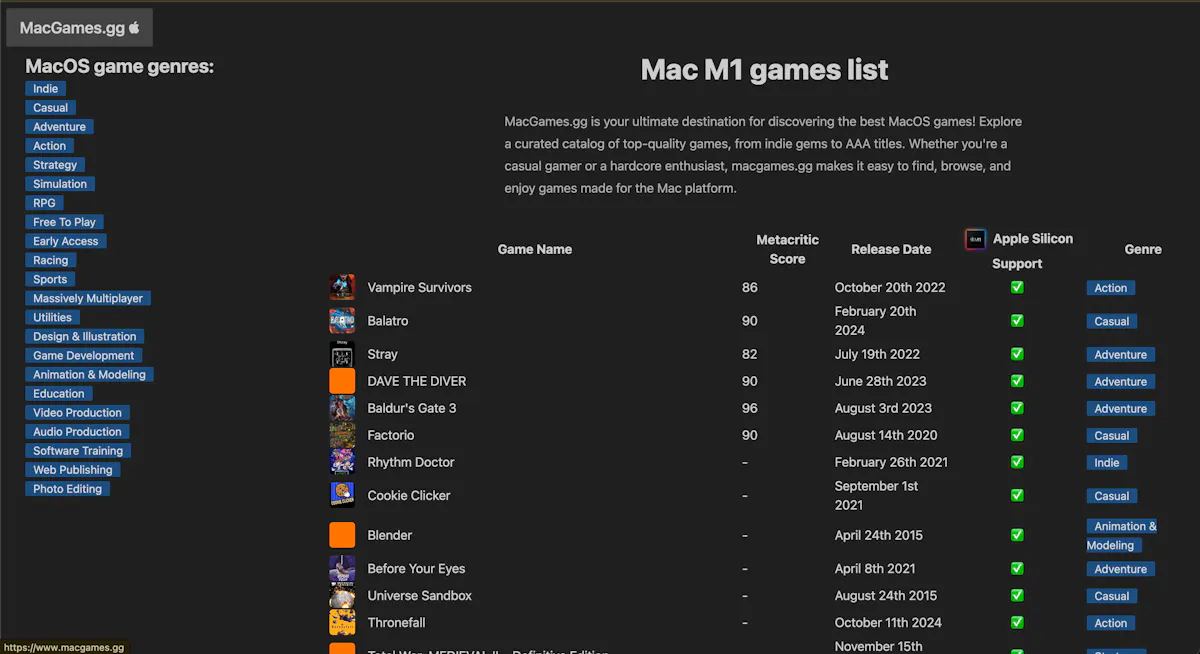Select Action genre in sidebar
The image size is (1200, 654).
click(x=50, y=146)
